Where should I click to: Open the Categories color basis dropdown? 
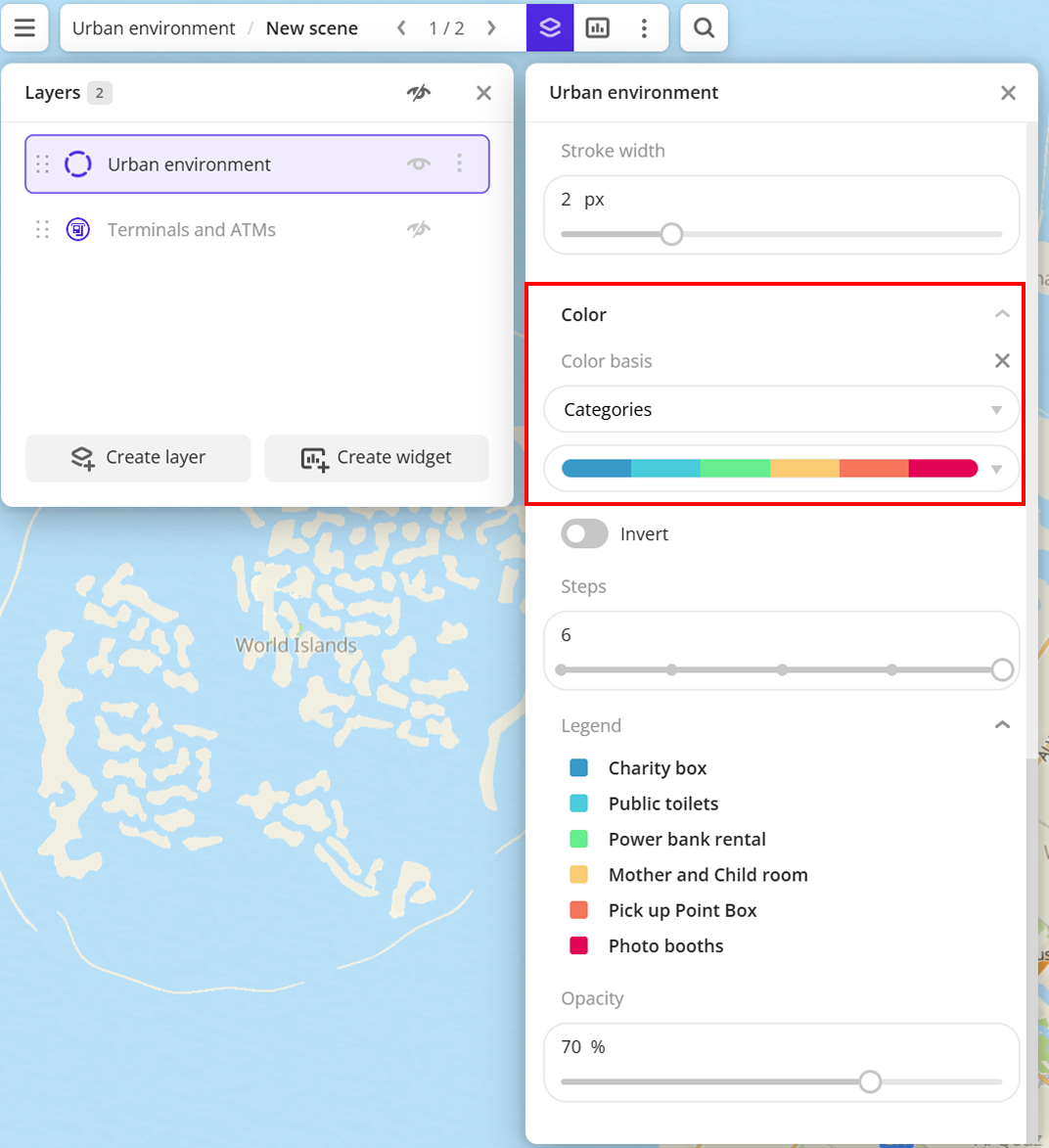coord(781,410)
